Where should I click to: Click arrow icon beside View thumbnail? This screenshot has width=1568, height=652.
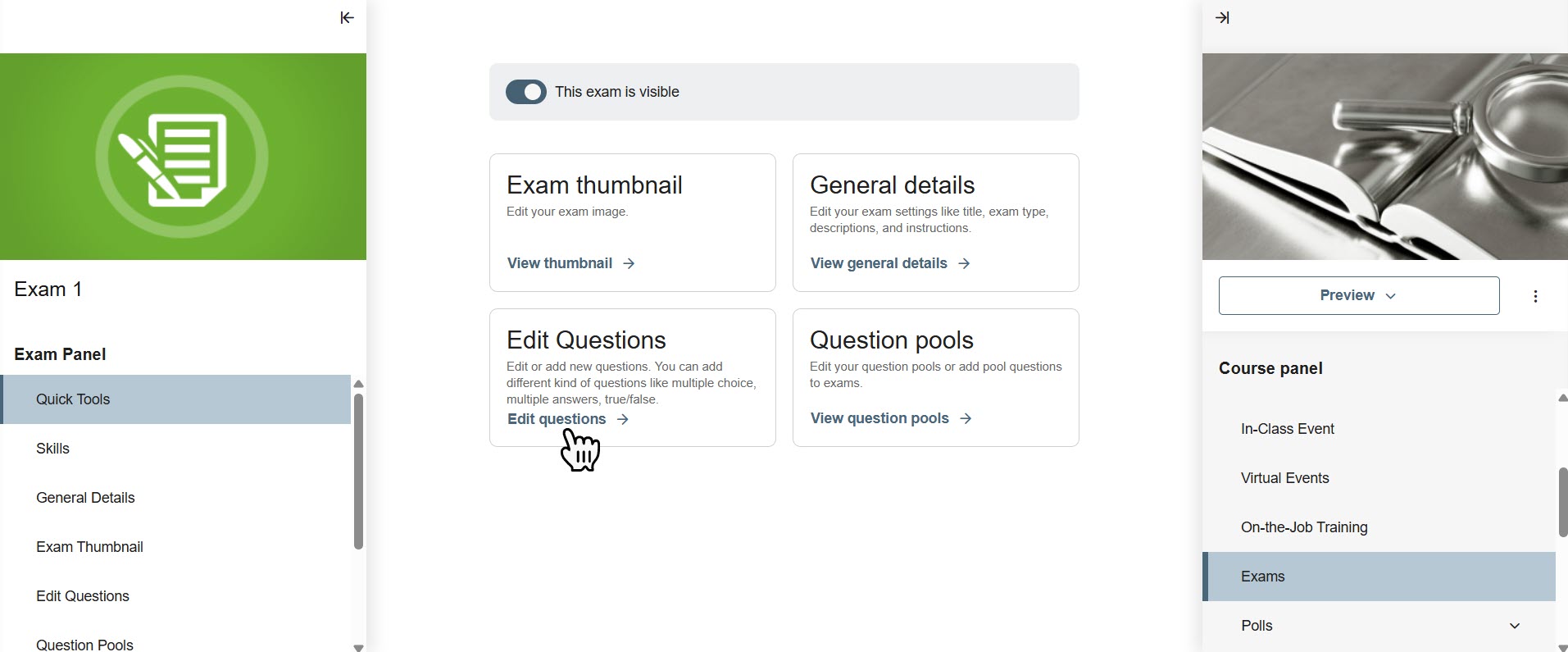[x=629, y=263]
